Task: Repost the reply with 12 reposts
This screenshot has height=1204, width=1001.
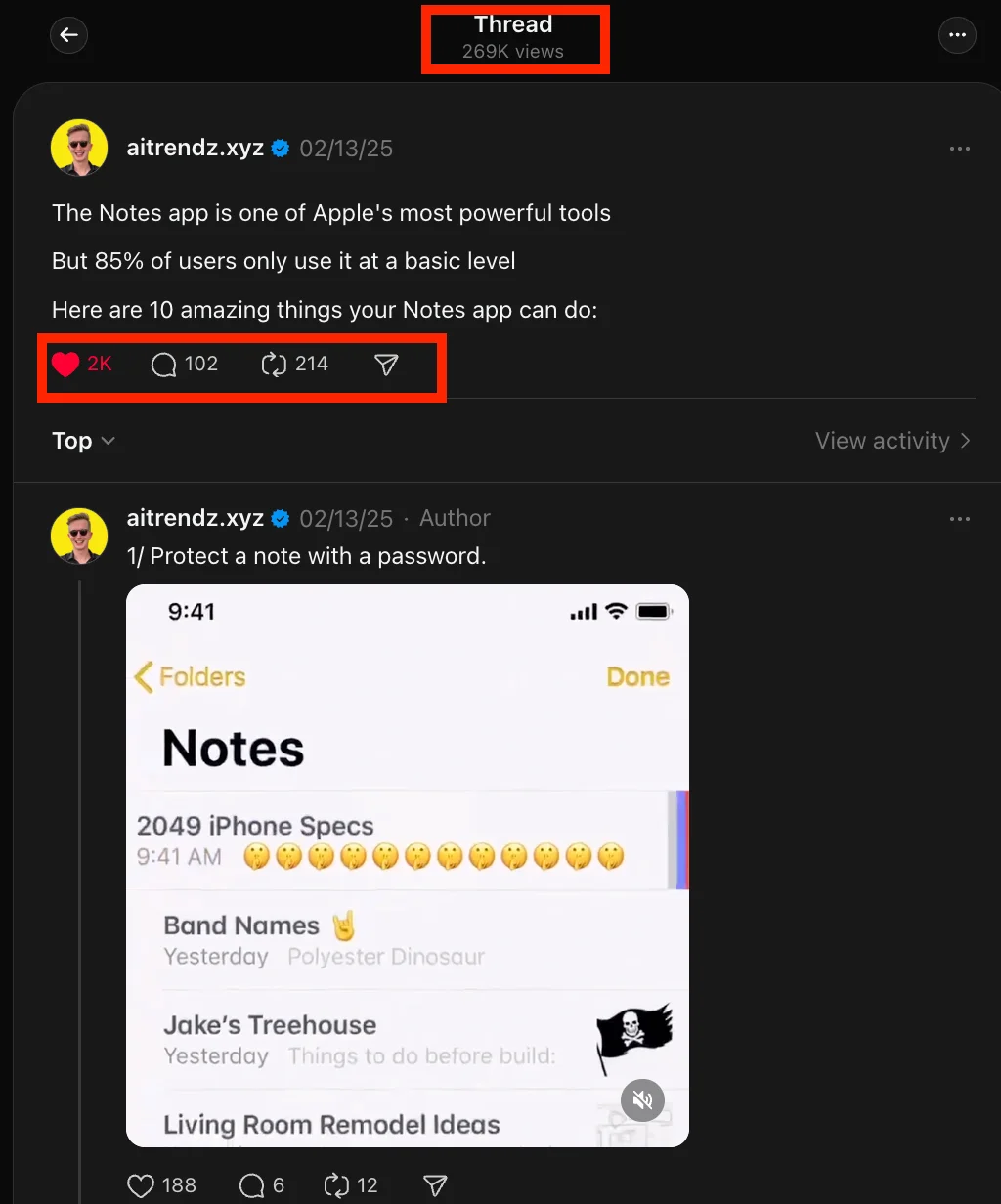Action: tap(335, 1185)
